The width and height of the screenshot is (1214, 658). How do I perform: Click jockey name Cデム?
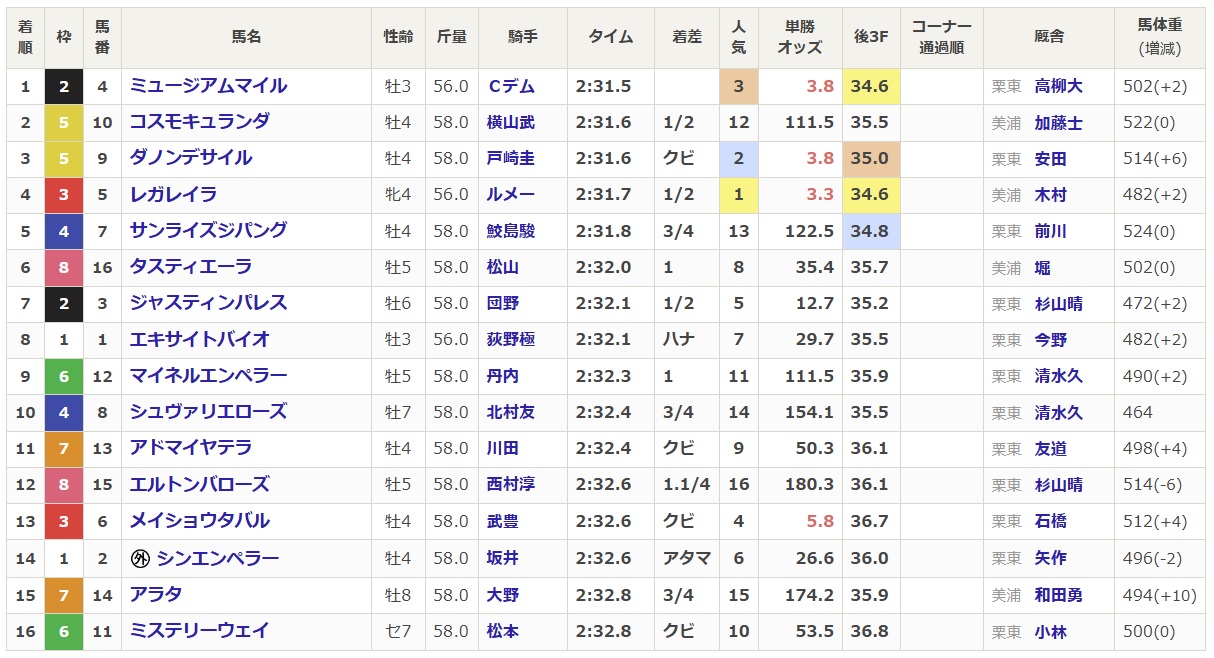pos(510,87)
